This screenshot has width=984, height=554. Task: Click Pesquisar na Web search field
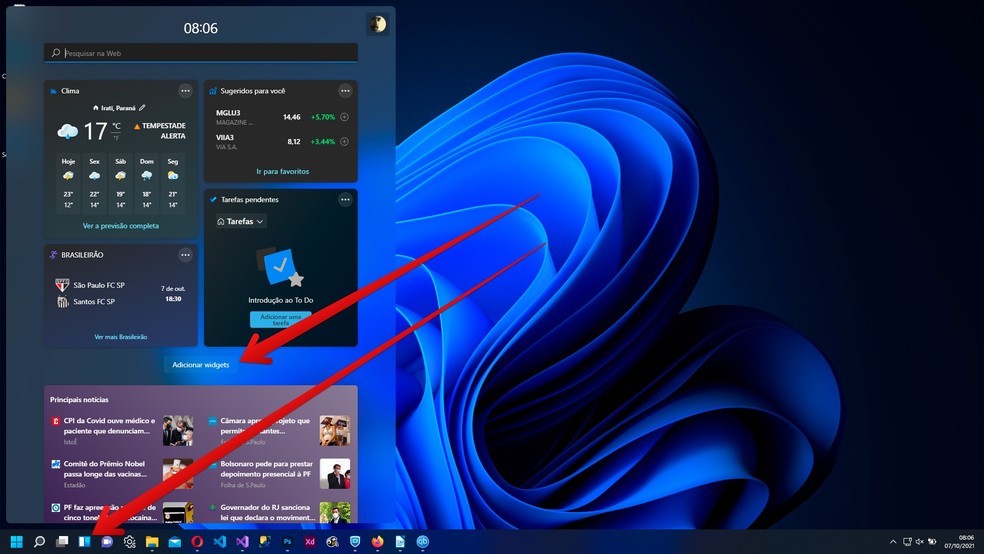click(201, 53)
